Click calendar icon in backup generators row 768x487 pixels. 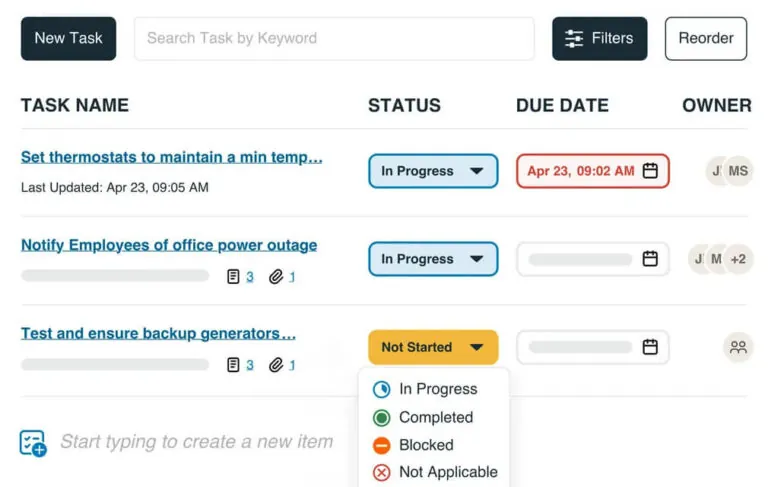(650, 347)
